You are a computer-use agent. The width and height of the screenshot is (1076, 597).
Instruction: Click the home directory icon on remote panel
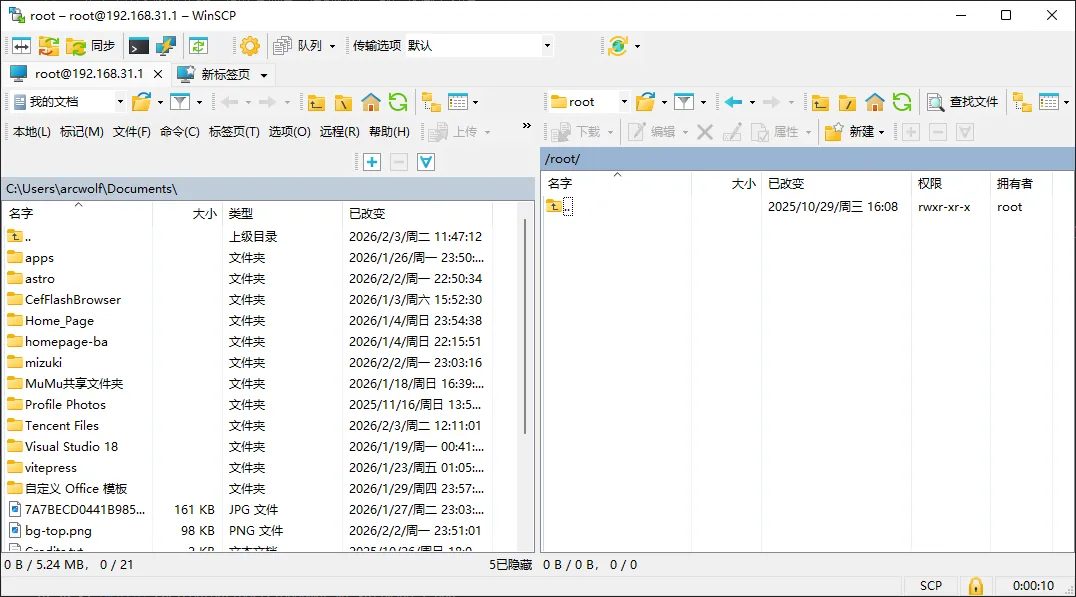click(x=876, y=101)
